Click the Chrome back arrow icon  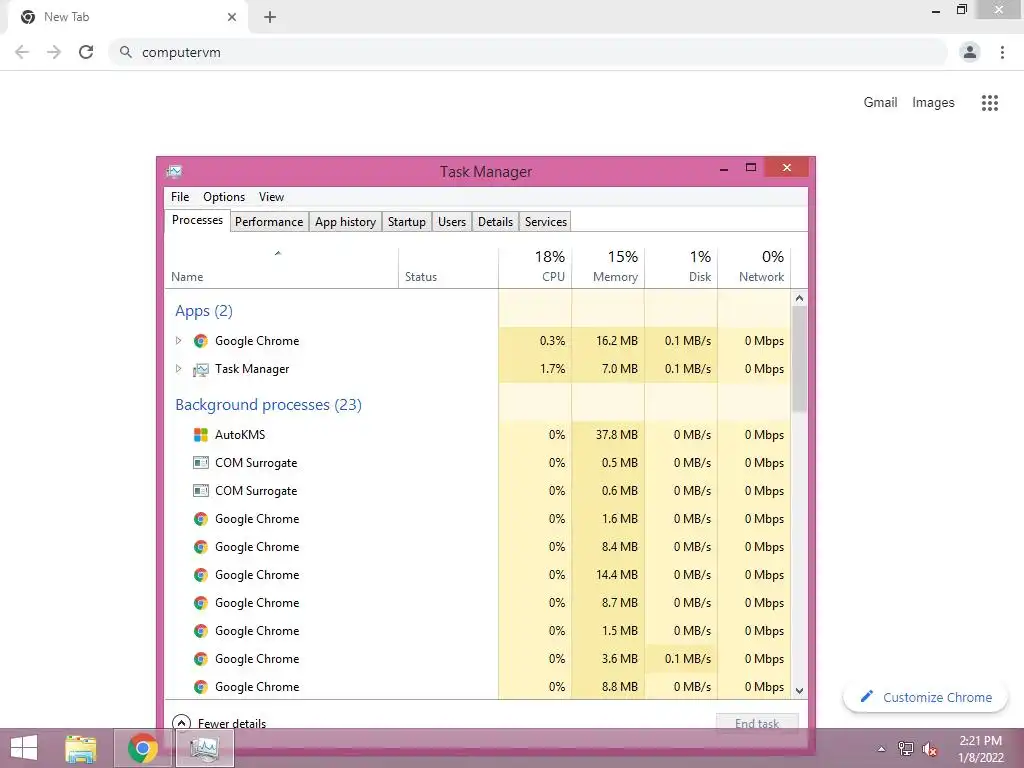(x=22, y=52)
